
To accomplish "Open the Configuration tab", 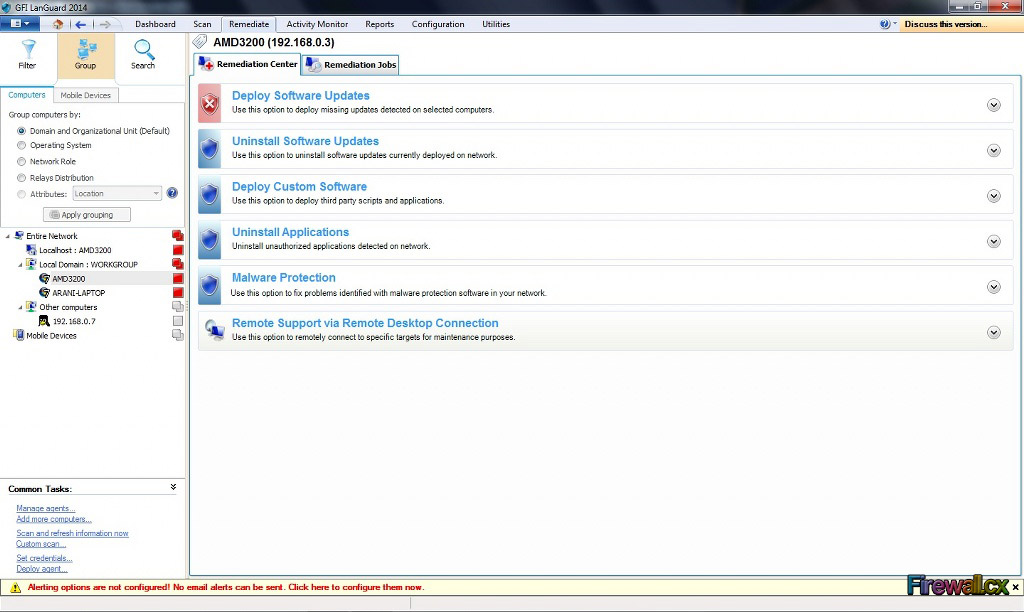I will tap(438, 24).
